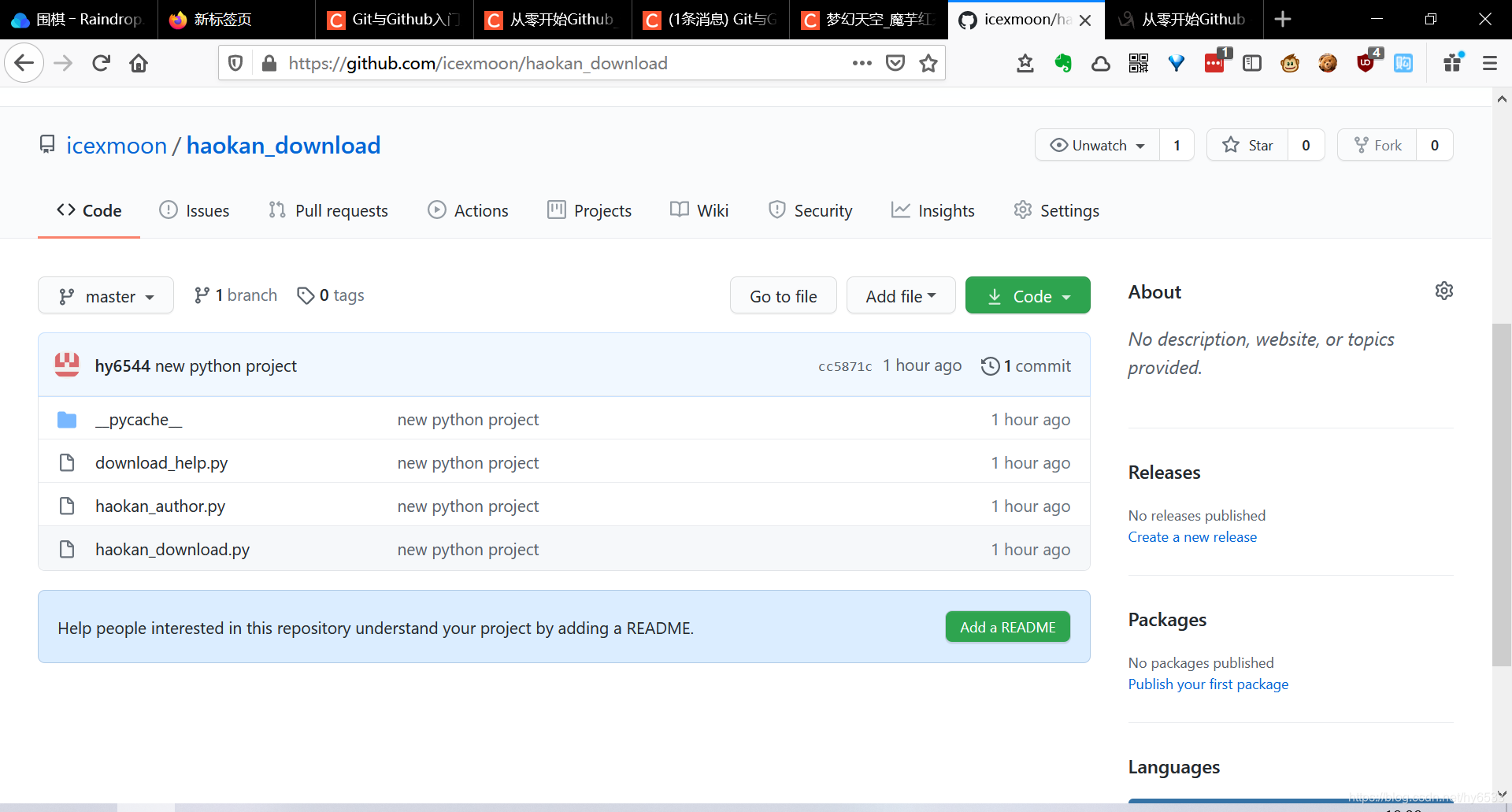Expand the master branch dropdown
The image size is (1512, 812).
[x=106, y=295]
